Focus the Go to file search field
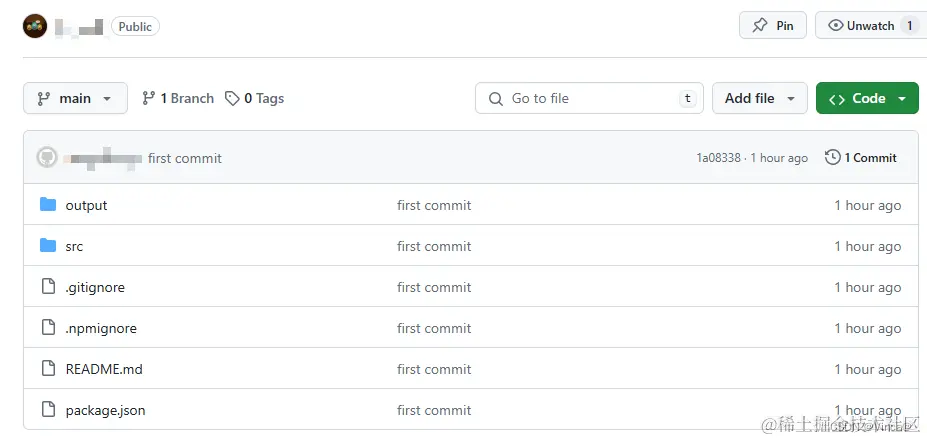Screen dimensions: 927x441 pyautogui.click(x=590, y=98)
